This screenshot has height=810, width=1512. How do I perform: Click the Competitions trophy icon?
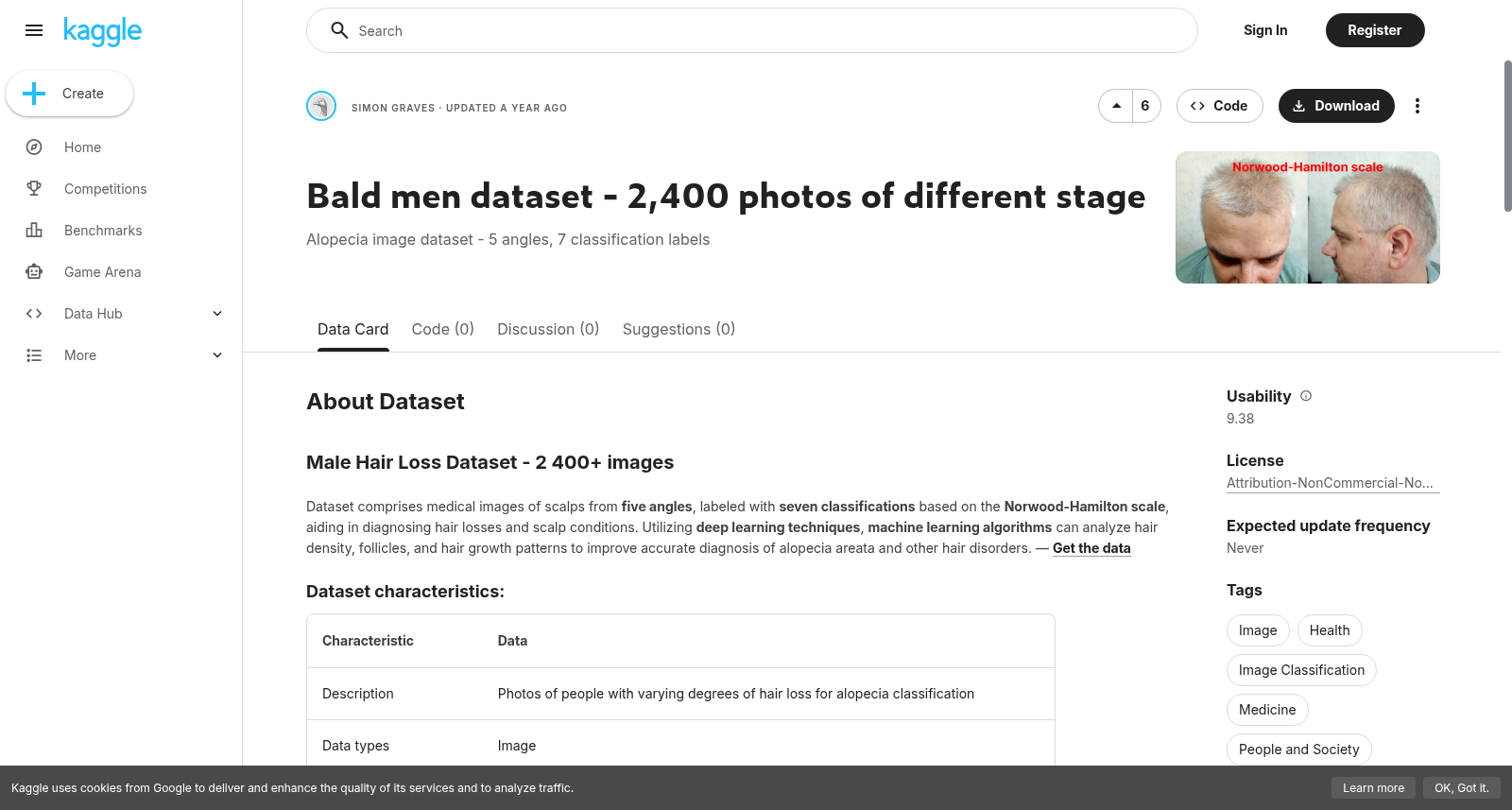(34, 189)
